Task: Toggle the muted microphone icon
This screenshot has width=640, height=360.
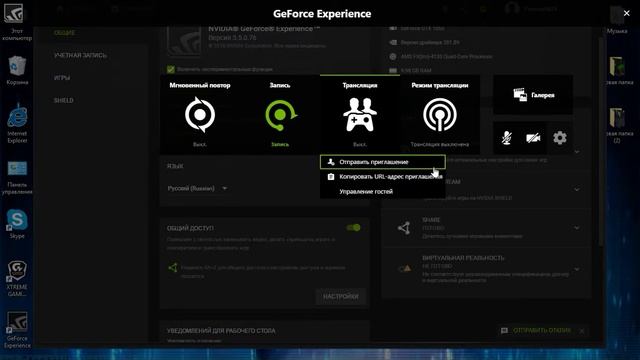Action: click(507, 138)
